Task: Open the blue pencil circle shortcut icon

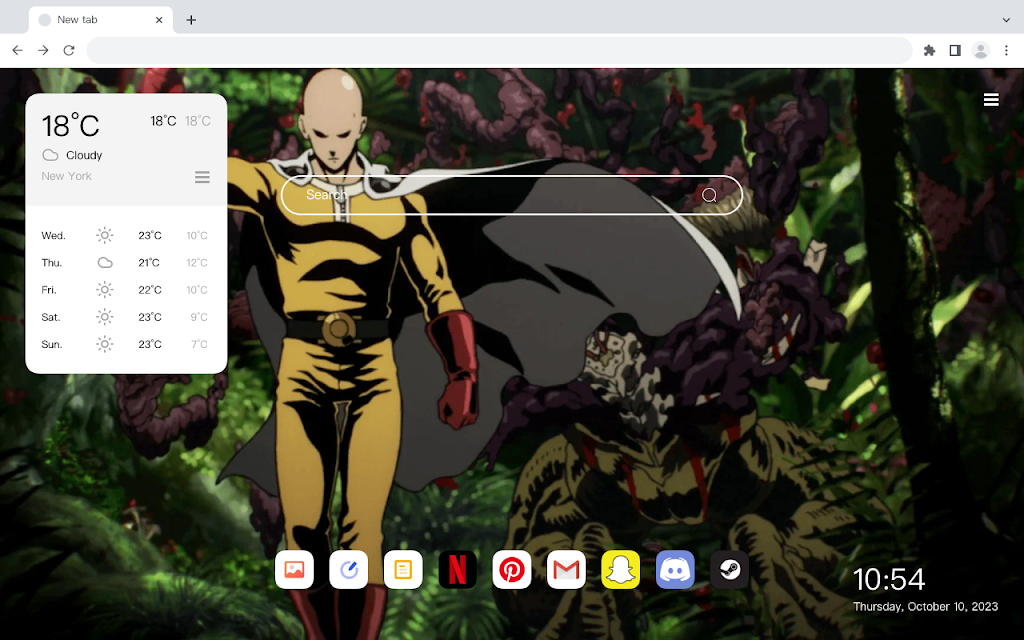Action: click(x=349, y=569)
